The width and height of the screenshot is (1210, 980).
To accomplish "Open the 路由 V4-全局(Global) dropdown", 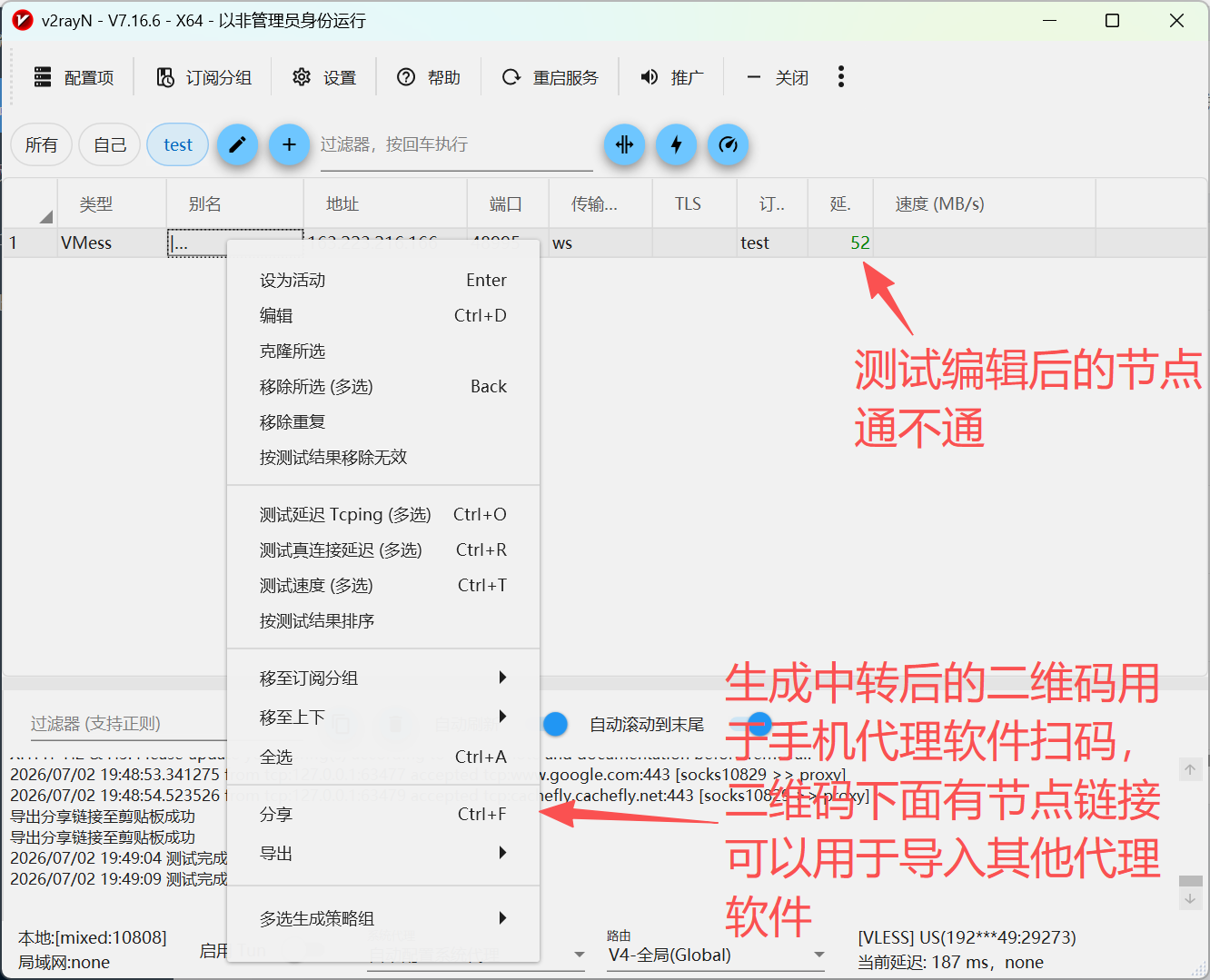I will click(716, 955).
